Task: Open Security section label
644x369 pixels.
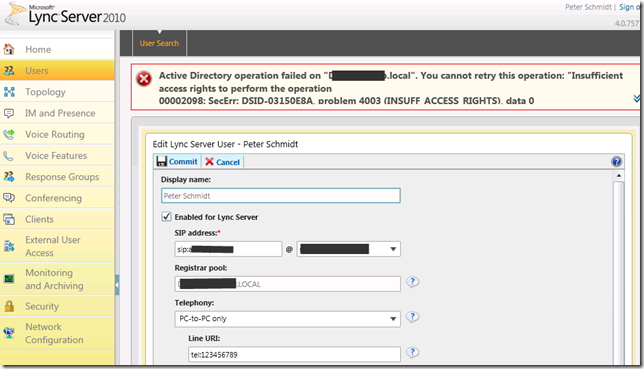Action: point(42,306)
